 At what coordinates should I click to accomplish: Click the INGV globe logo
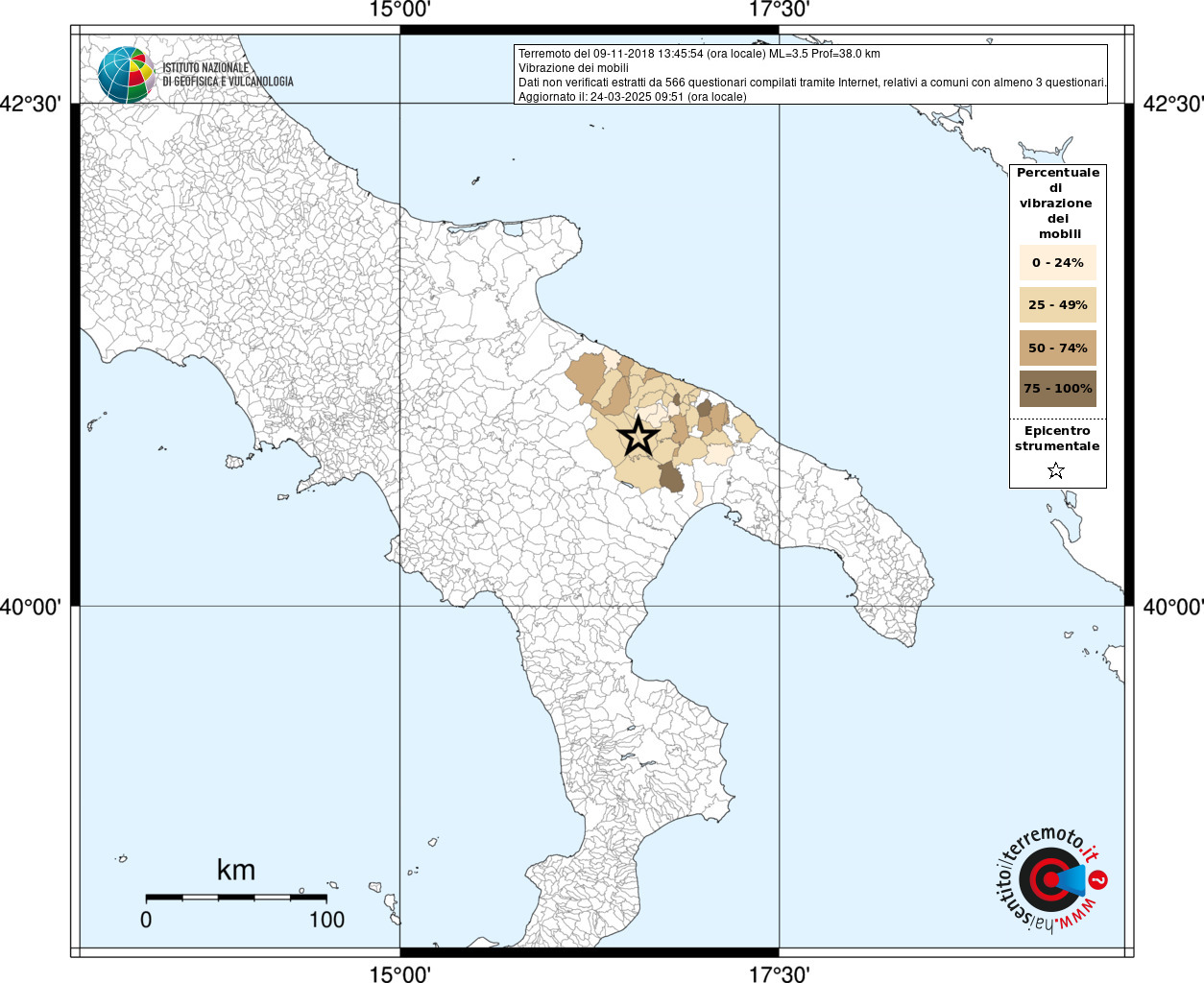click(127, 75)
